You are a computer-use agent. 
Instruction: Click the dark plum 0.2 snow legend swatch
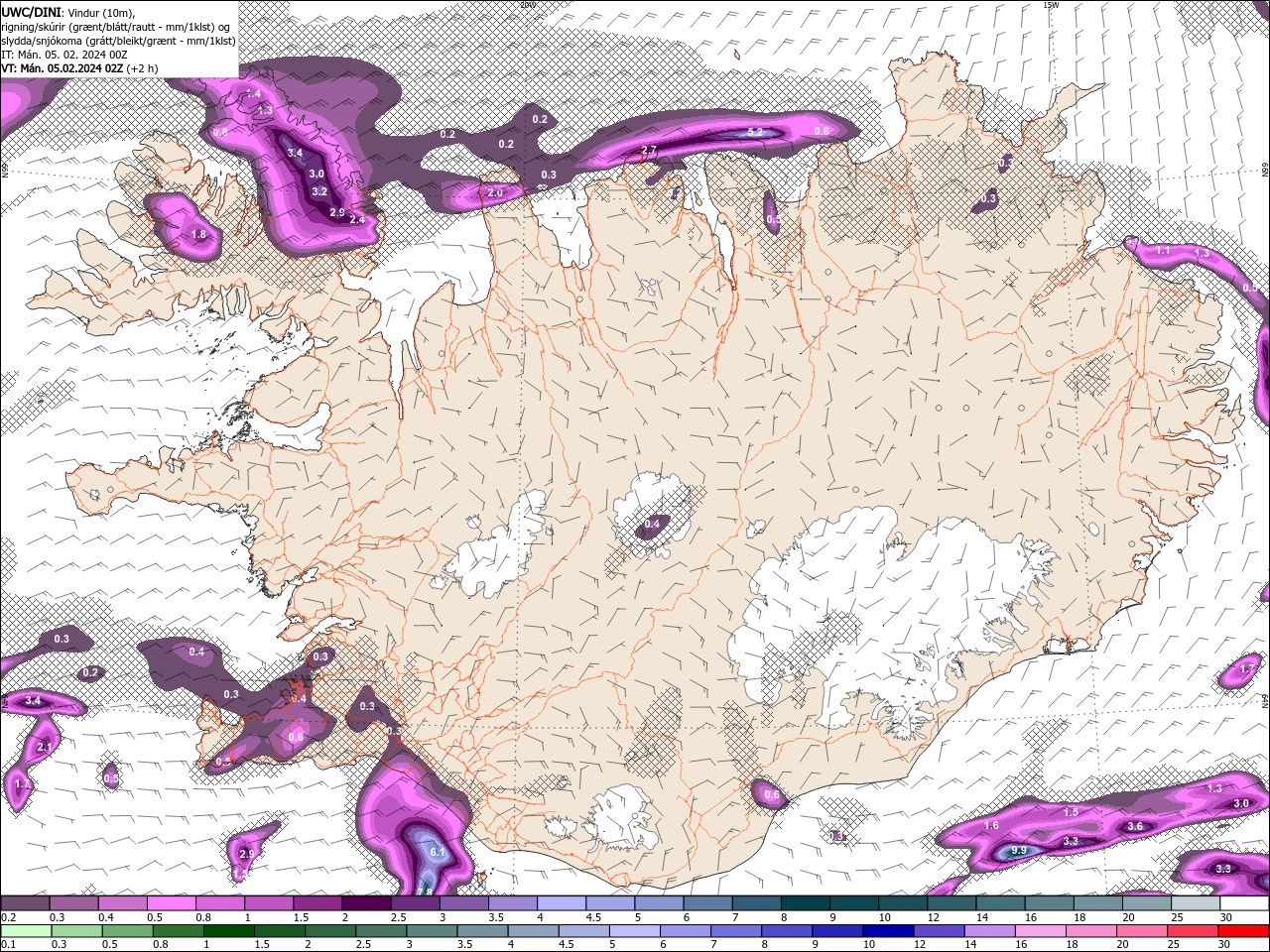coord(25,902)
